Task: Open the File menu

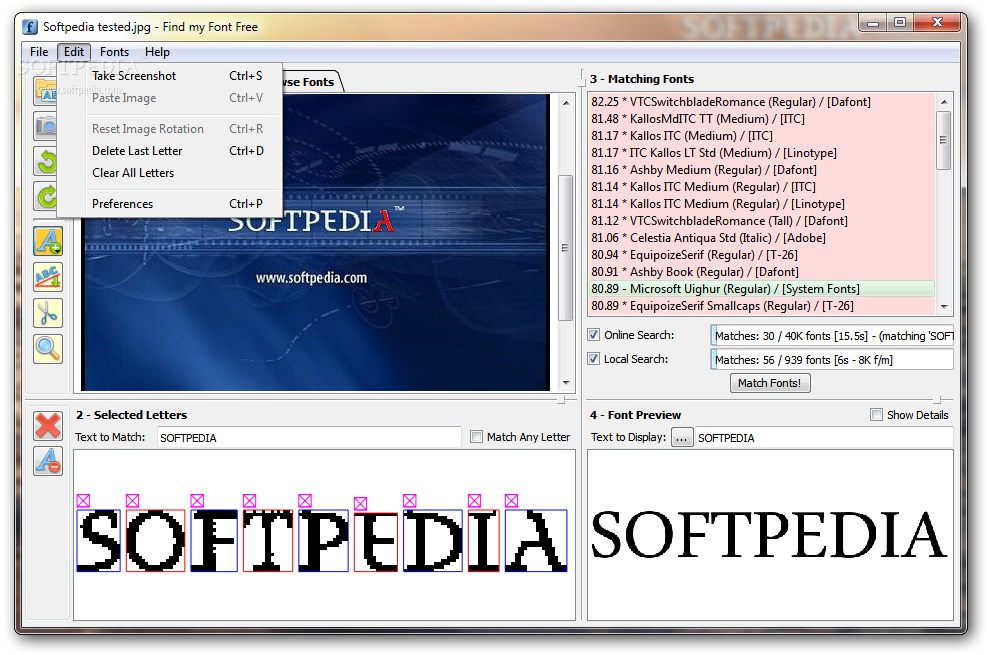Action: point(39,52)
